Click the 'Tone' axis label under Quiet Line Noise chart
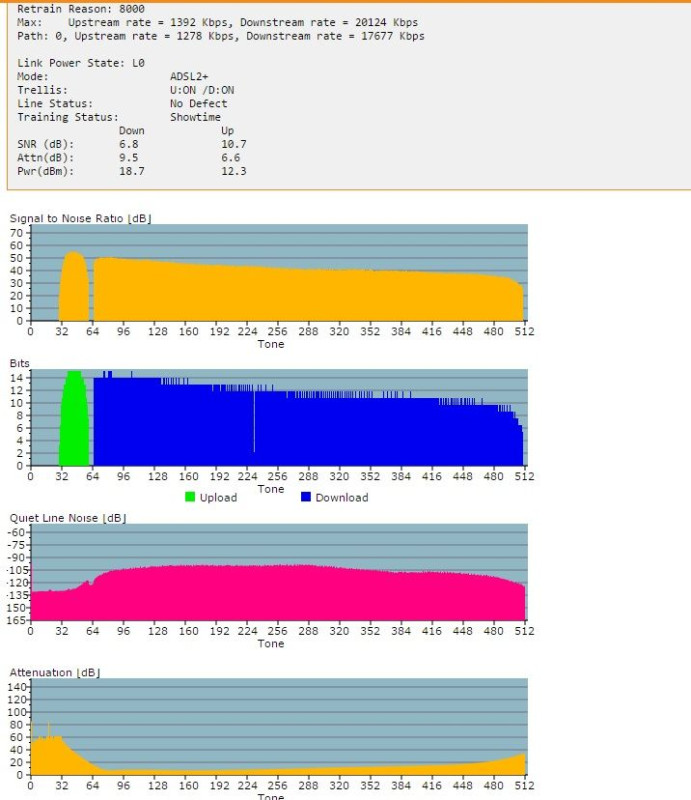 [x=271, y=644]
